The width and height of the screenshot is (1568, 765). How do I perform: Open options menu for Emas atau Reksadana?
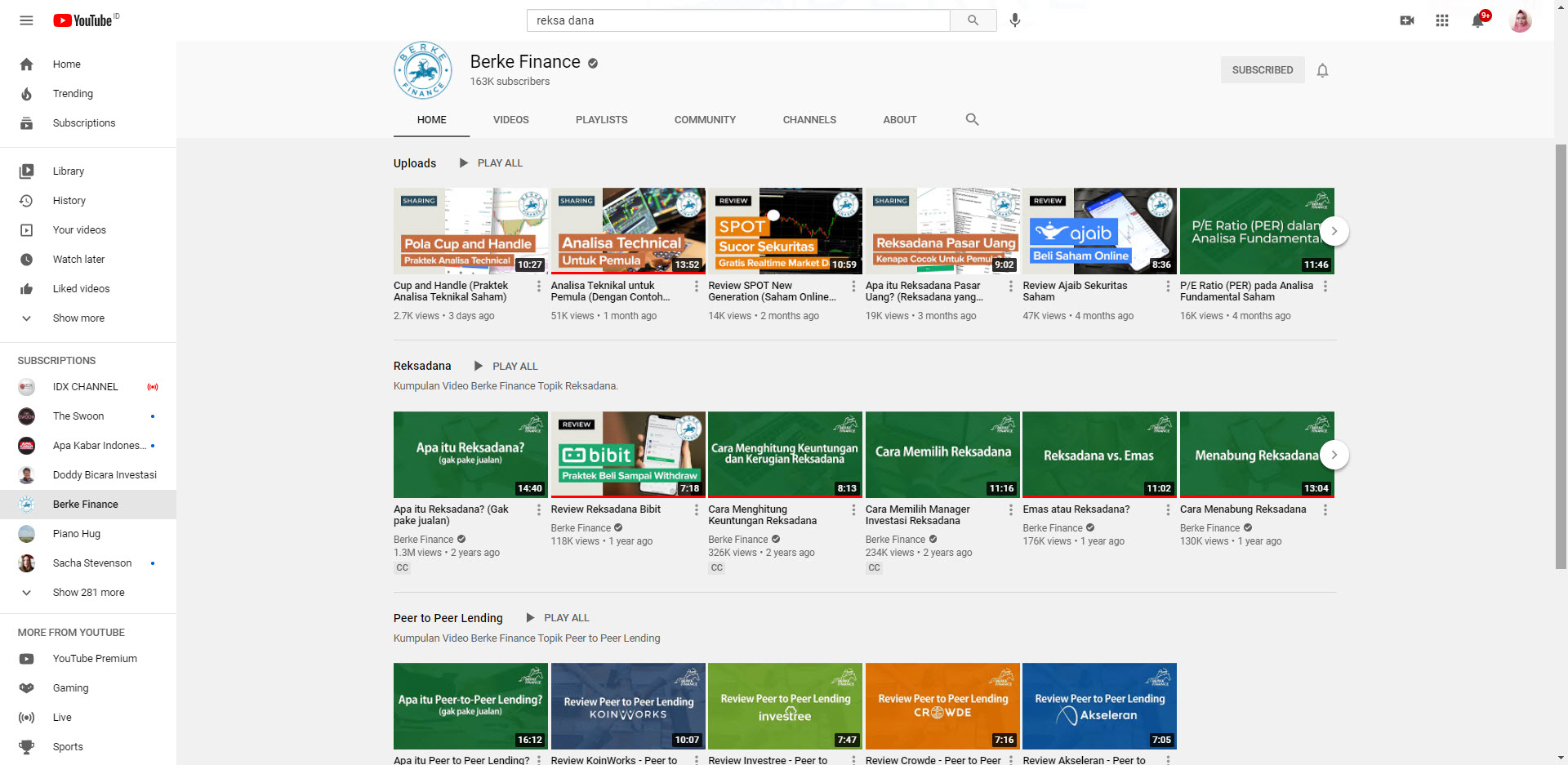coord(1168,510)
